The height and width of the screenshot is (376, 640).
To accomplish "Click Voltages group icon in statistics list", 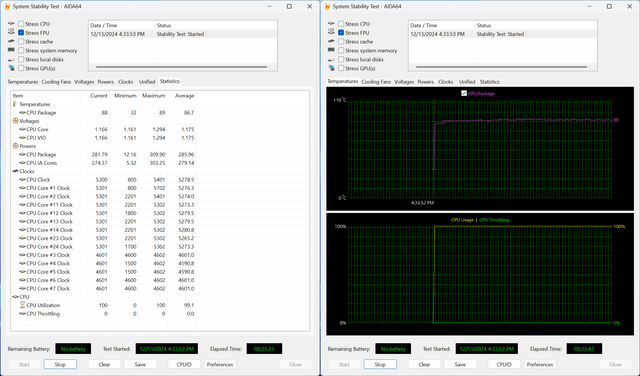I will click(16, 121).
